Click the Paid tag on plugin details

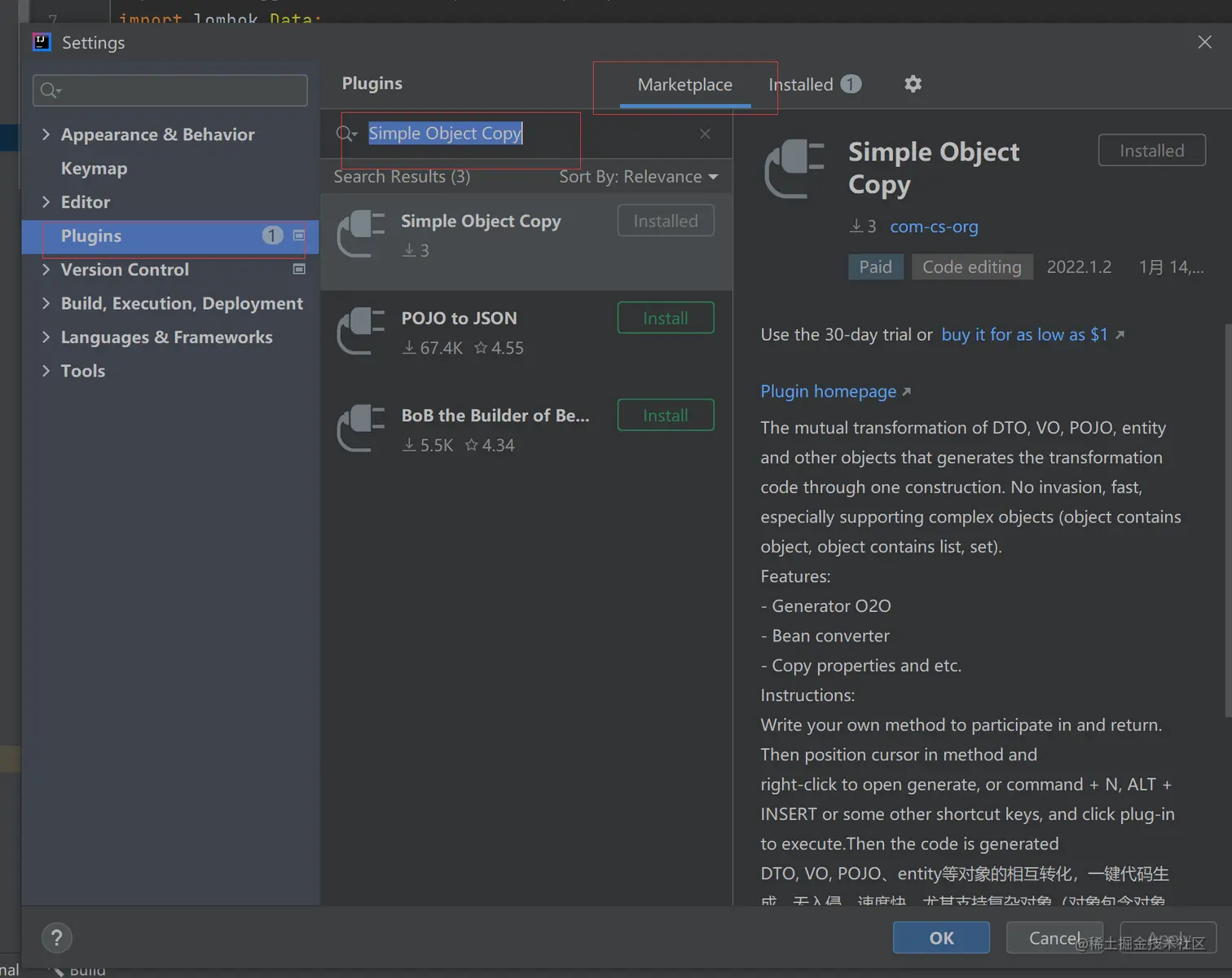coord(876,267)
